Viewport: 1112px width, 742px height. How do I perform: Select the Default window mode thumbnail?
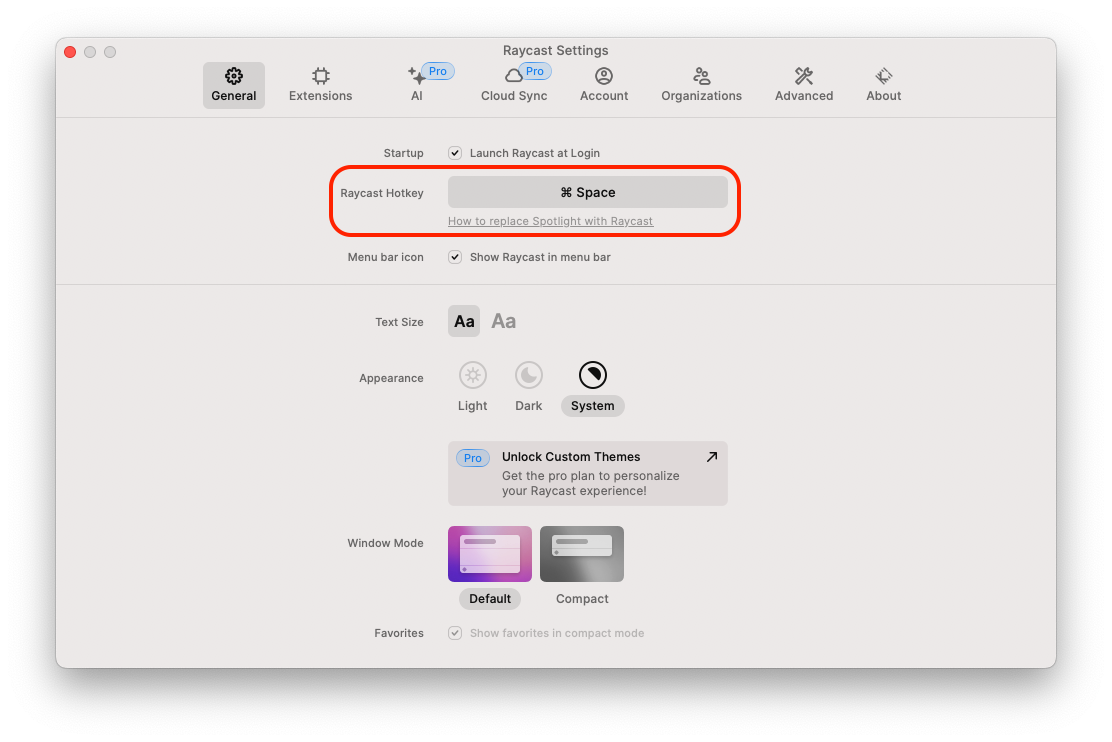pos(490,554)
